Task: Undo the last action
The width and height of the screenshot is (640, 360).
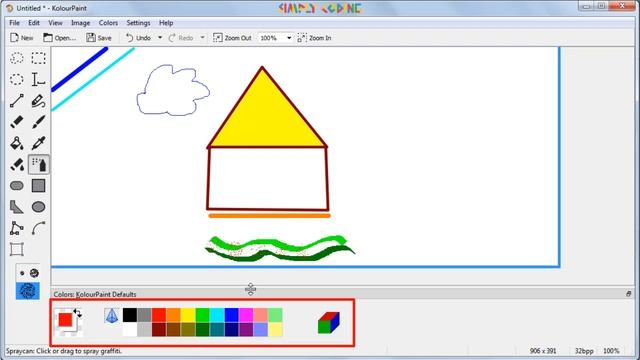Action: [x=138, y=38]
